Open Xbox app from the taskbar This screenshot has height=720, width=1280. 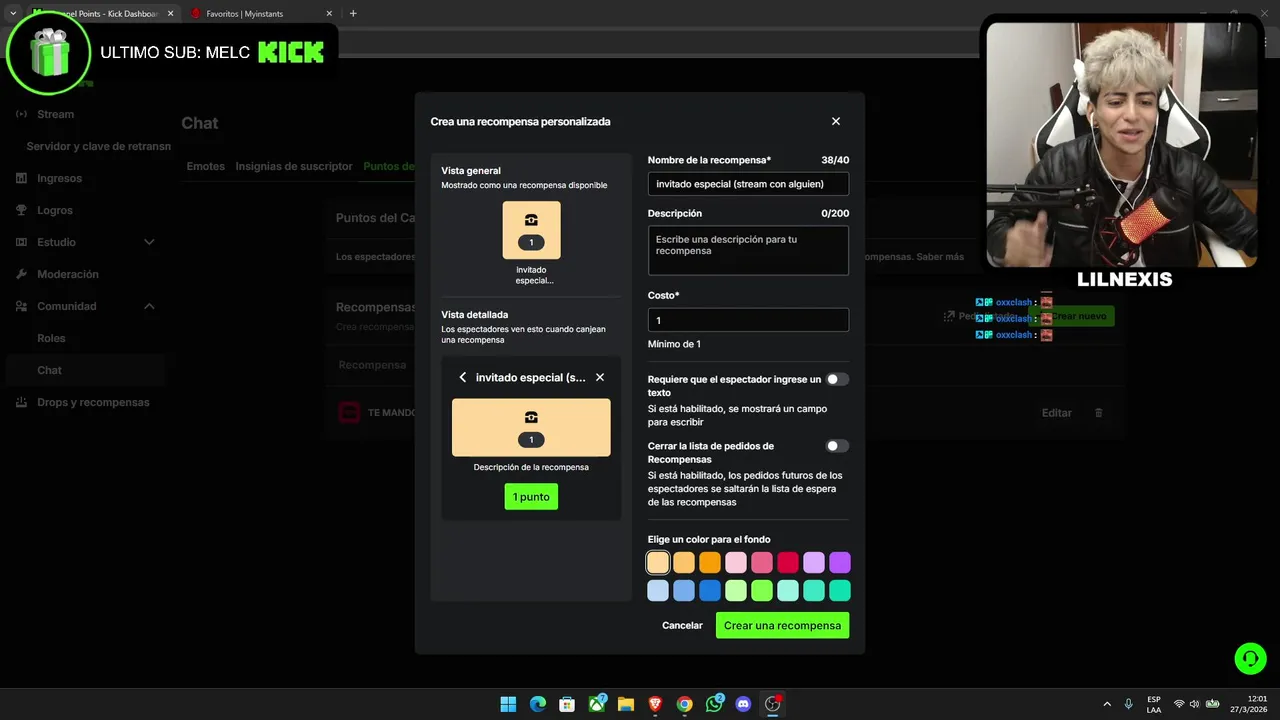(597, 704)
